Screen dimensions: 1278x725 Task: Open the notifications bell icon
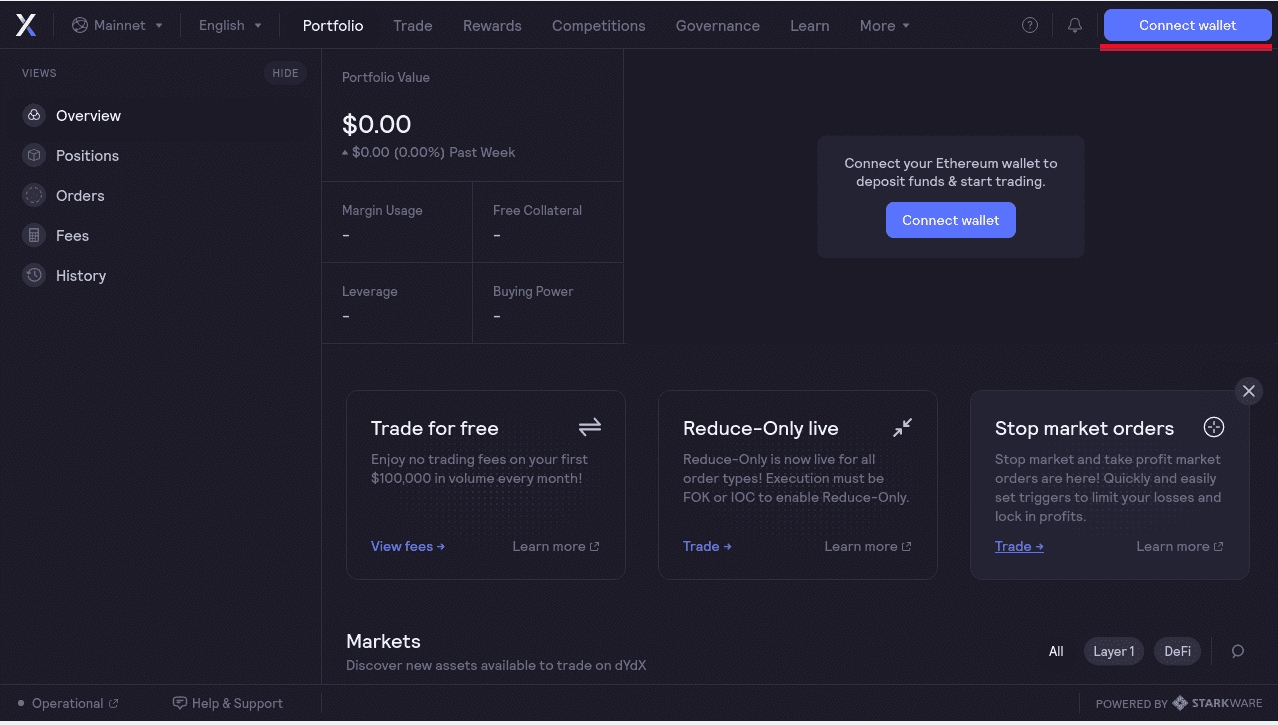point(1075,25)
